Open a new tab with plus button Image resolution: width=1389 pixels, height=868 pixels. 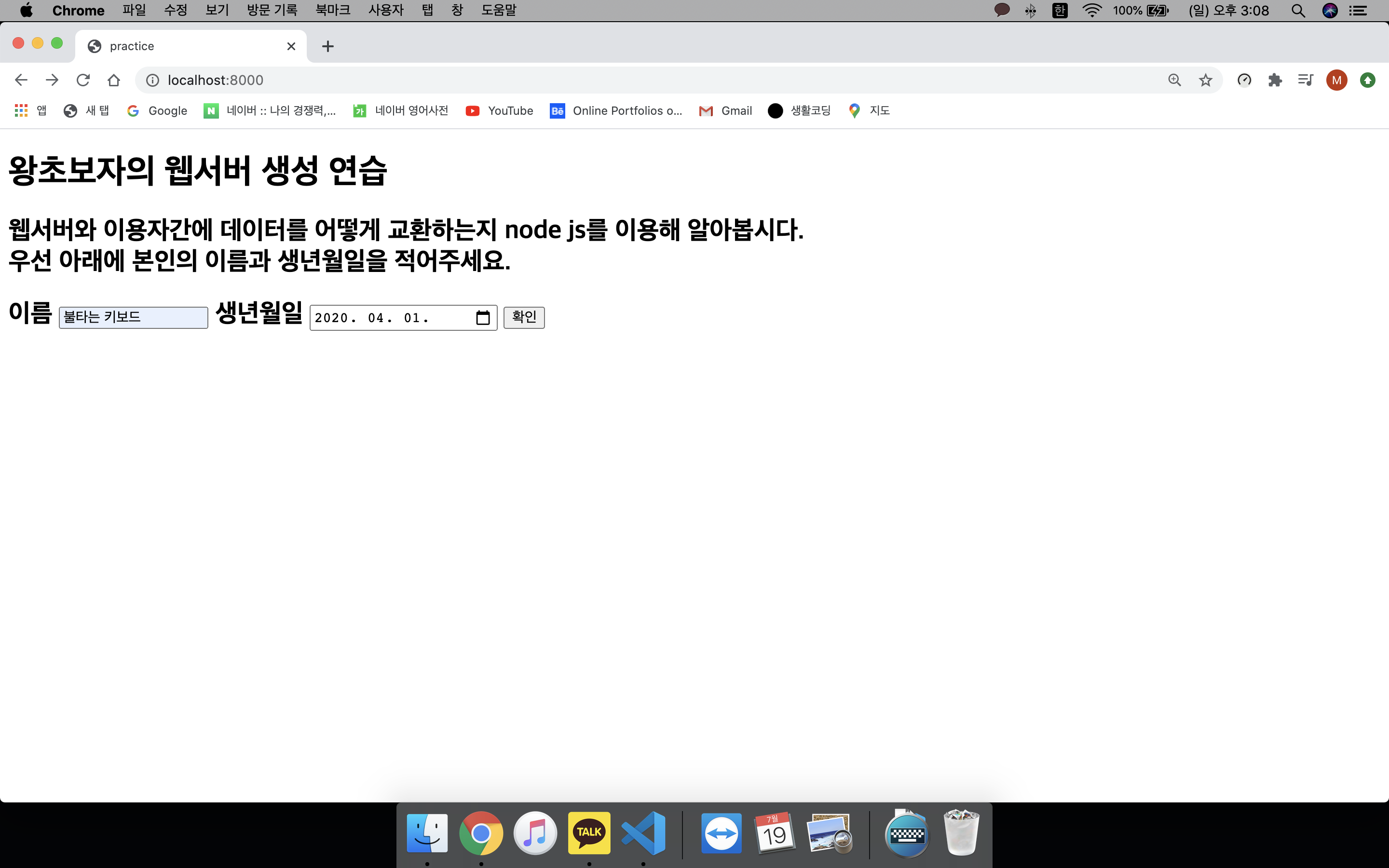point(328,46)
